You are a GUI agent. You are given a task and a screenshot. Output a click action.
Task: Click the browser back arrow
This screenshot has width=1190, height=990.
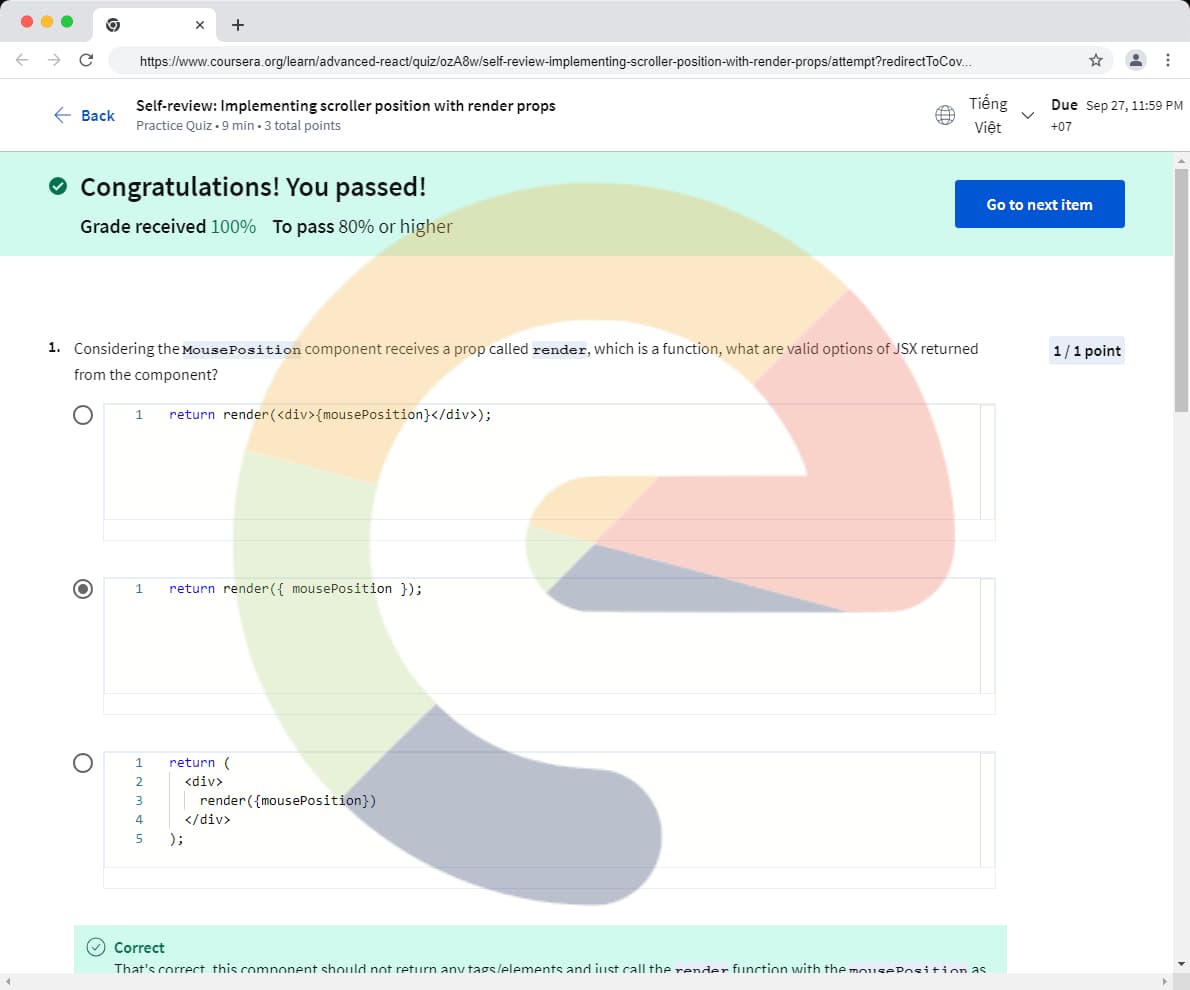(22, 60)
